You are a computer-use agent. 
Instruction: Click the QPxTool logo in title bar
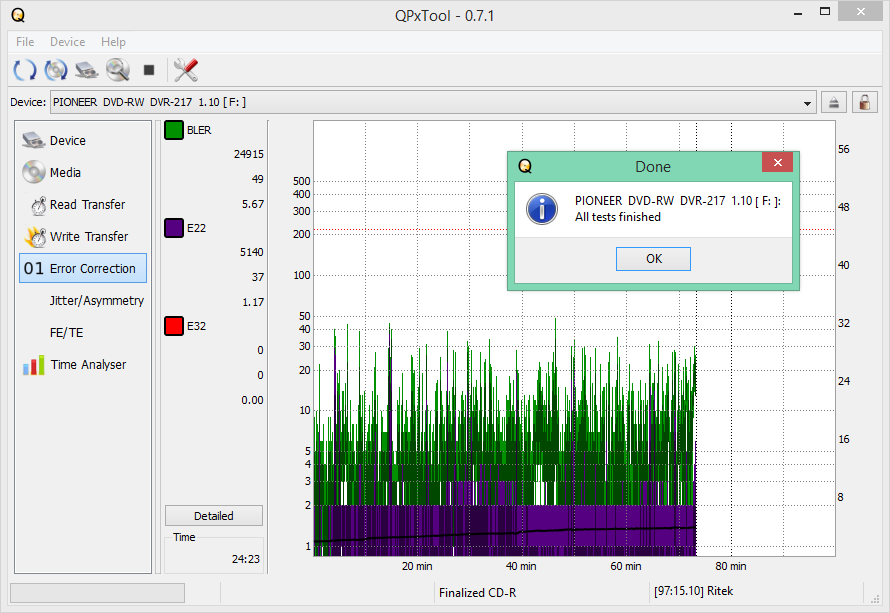pos(18,15)
